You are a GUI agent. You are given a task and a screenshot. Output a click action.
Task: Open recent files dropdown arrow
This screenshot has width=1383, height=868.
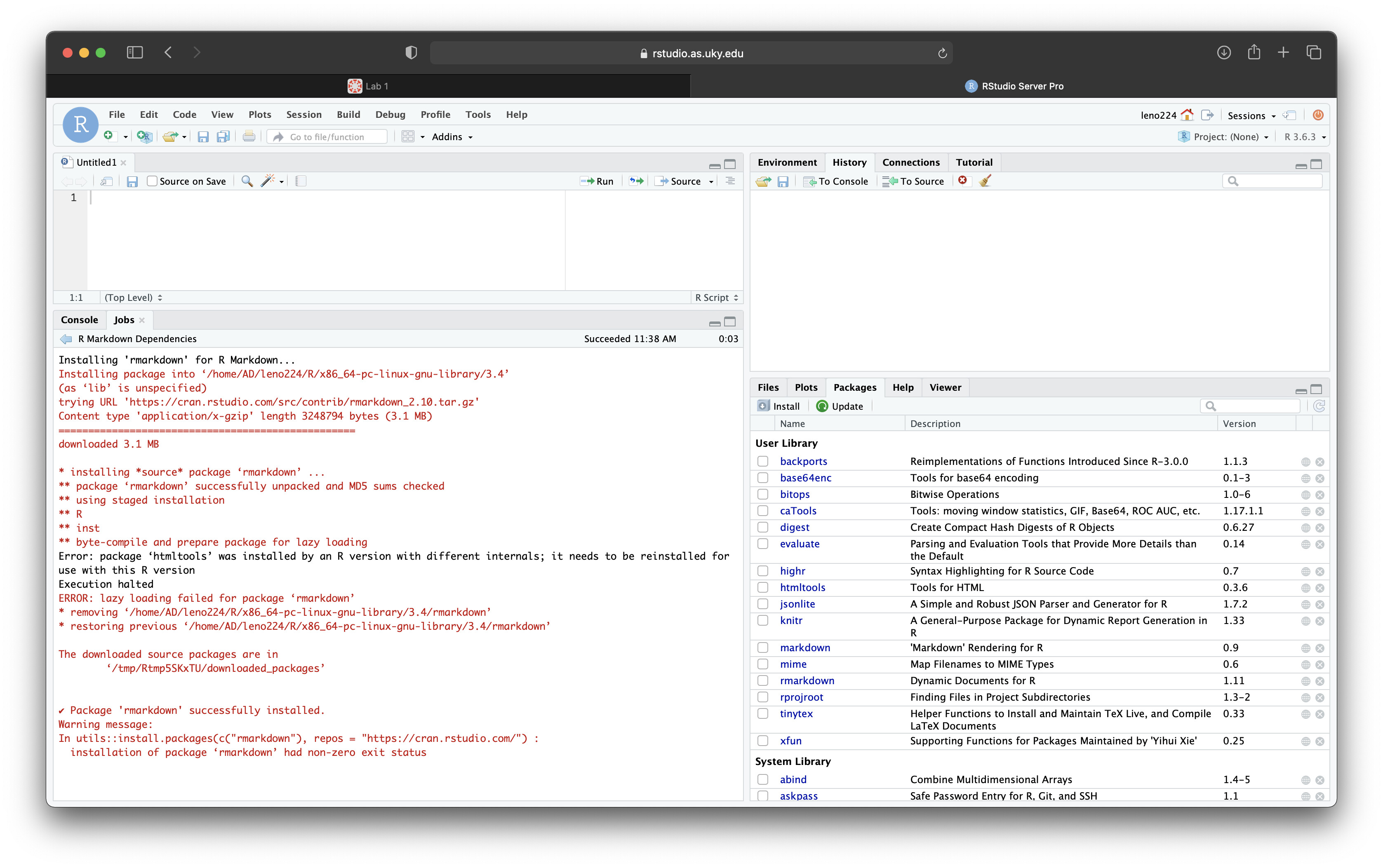(184, 137)
